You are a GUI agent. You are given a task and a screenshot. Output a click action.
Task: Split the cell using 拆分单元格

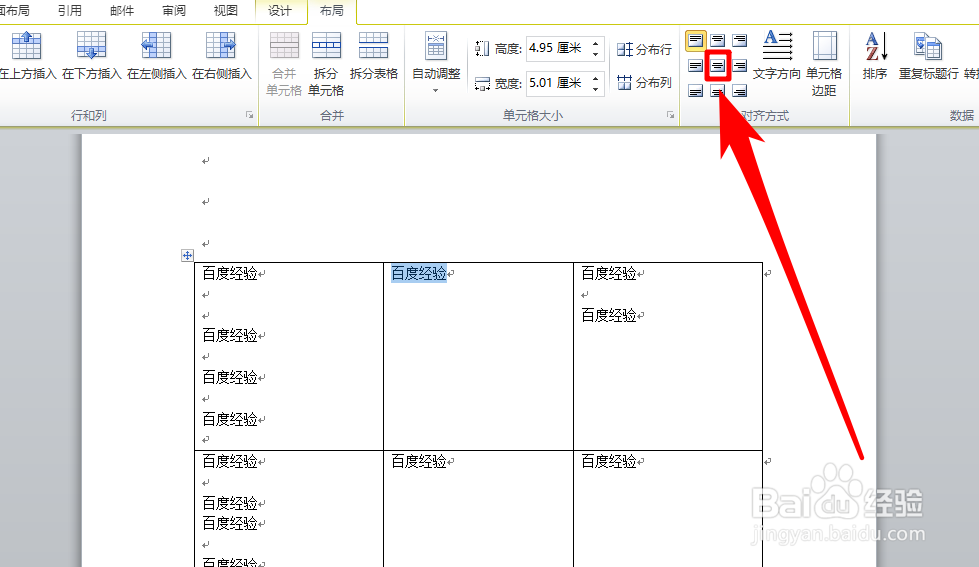click(x=326, y=64)
